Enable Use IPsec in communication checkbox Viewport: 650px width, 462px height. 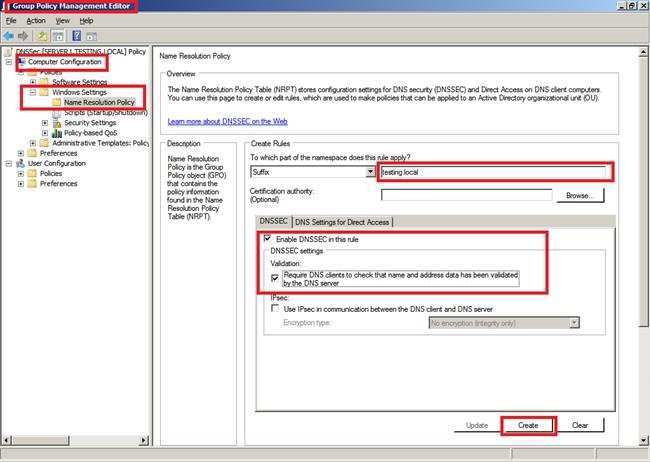click(274, 309)
